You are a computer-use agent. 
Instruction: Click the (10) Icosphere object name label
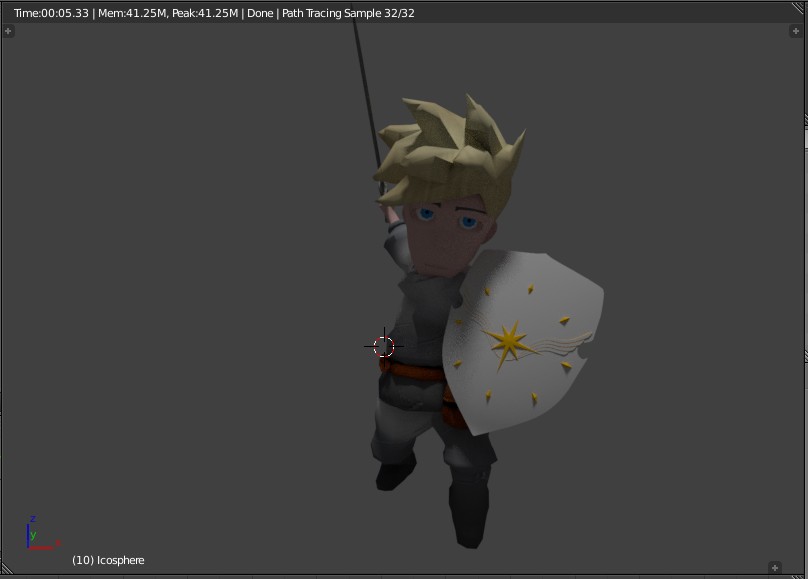tap(109, 560)
